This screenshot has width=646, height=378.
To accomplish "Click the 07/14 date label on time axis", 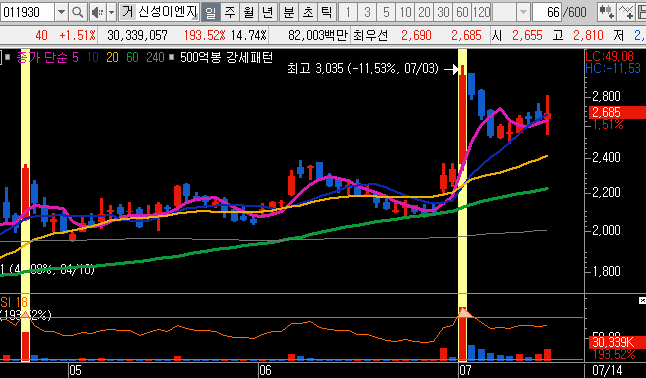I will point(607,370).
